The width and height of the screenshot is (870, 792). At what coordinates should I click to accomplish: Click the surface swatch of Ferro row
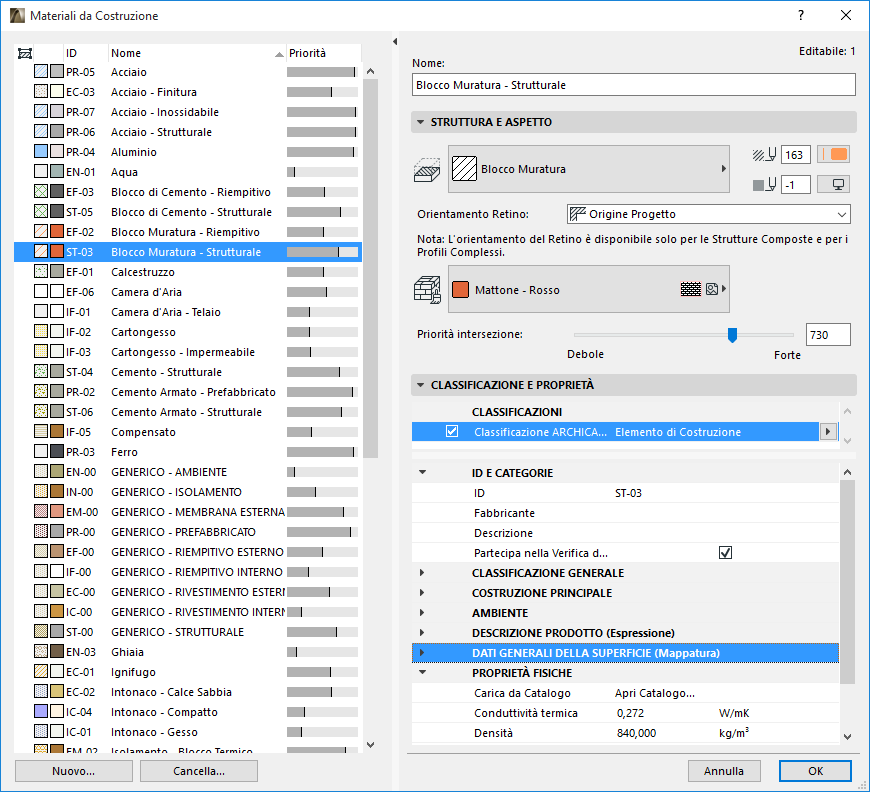click(x=57, y=451)
